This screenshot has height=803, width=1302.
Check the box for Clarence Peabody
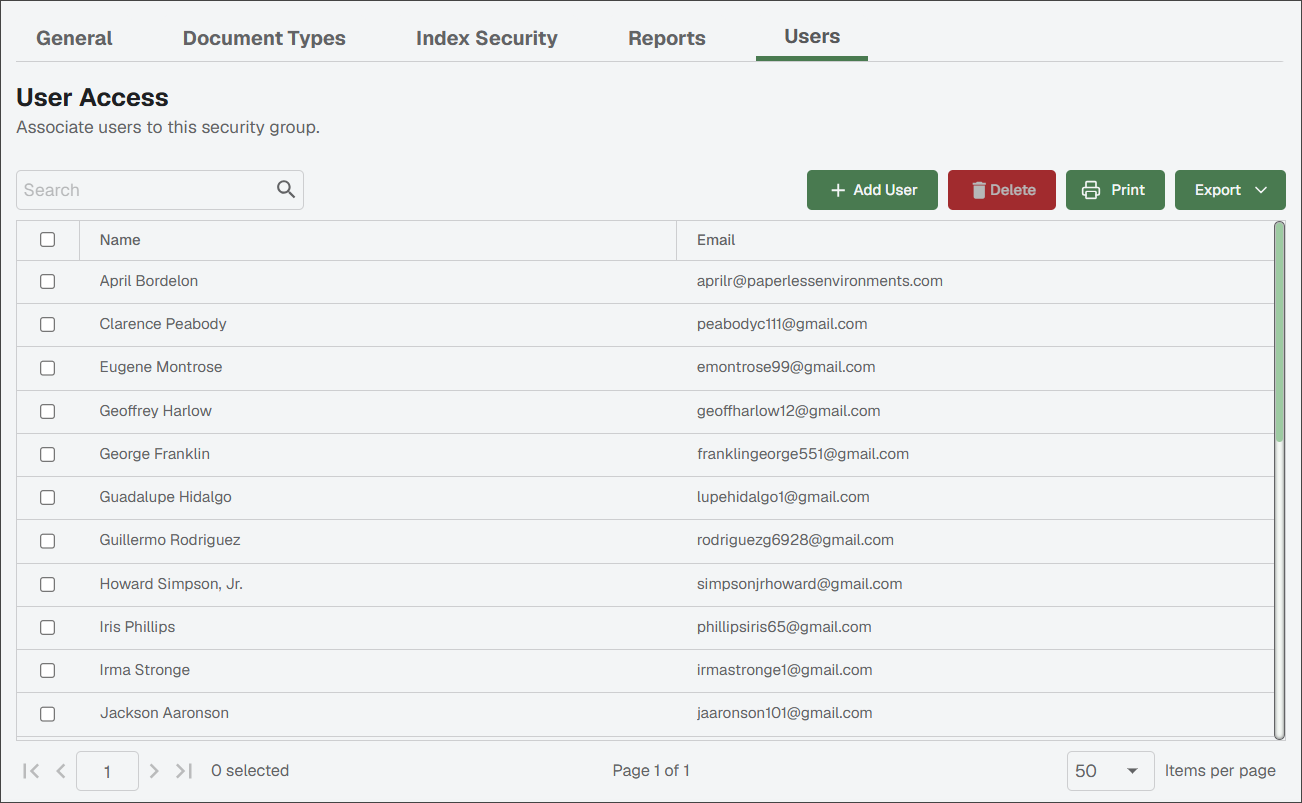[47, 325]
